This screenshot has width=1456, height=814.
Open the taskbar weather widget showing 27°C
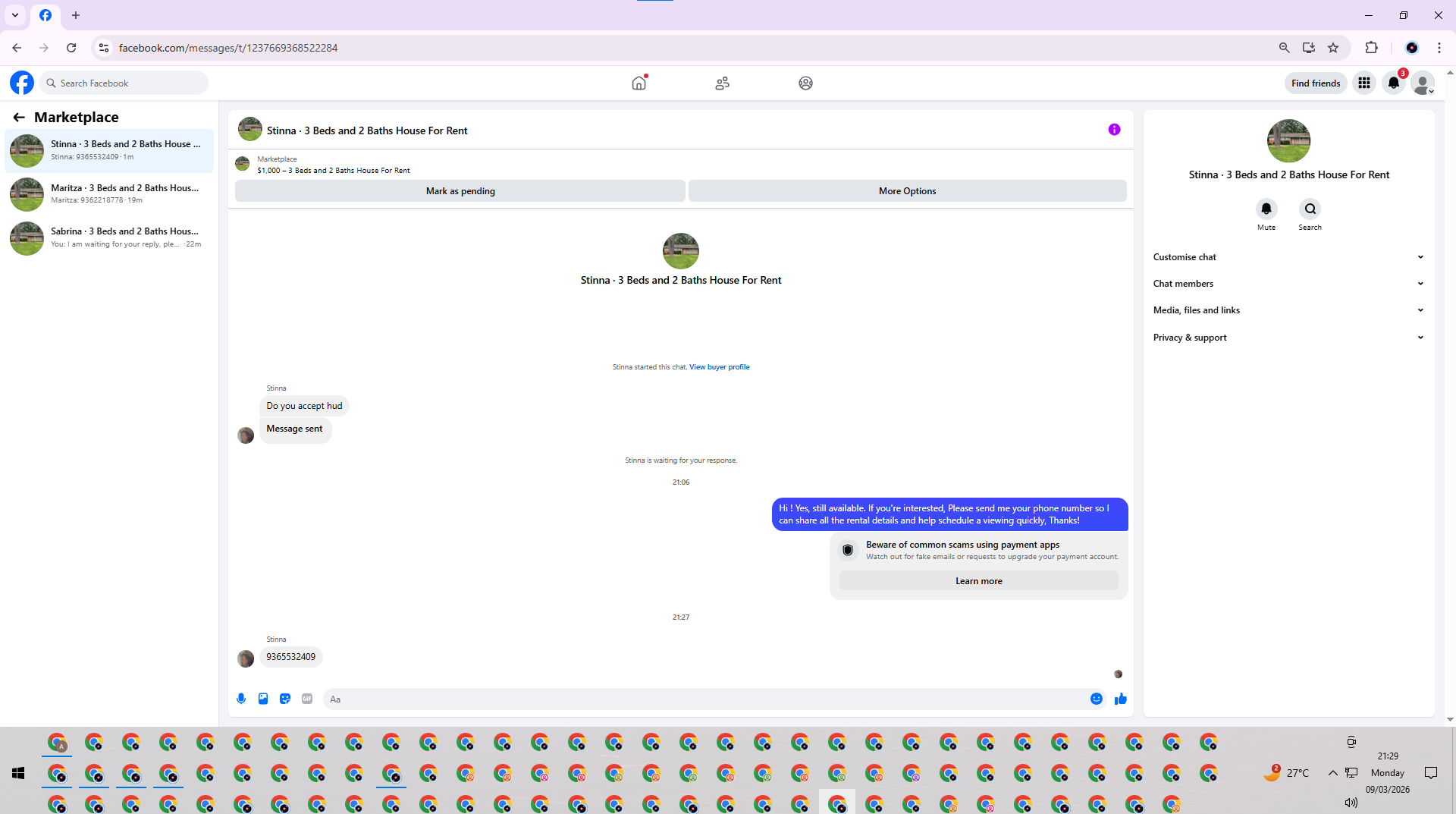pos(1287,773)
